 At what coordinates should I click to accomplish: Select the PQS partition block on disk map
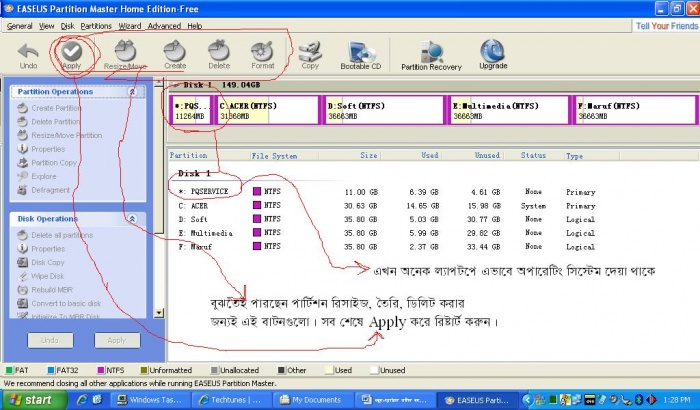point(192,110)
